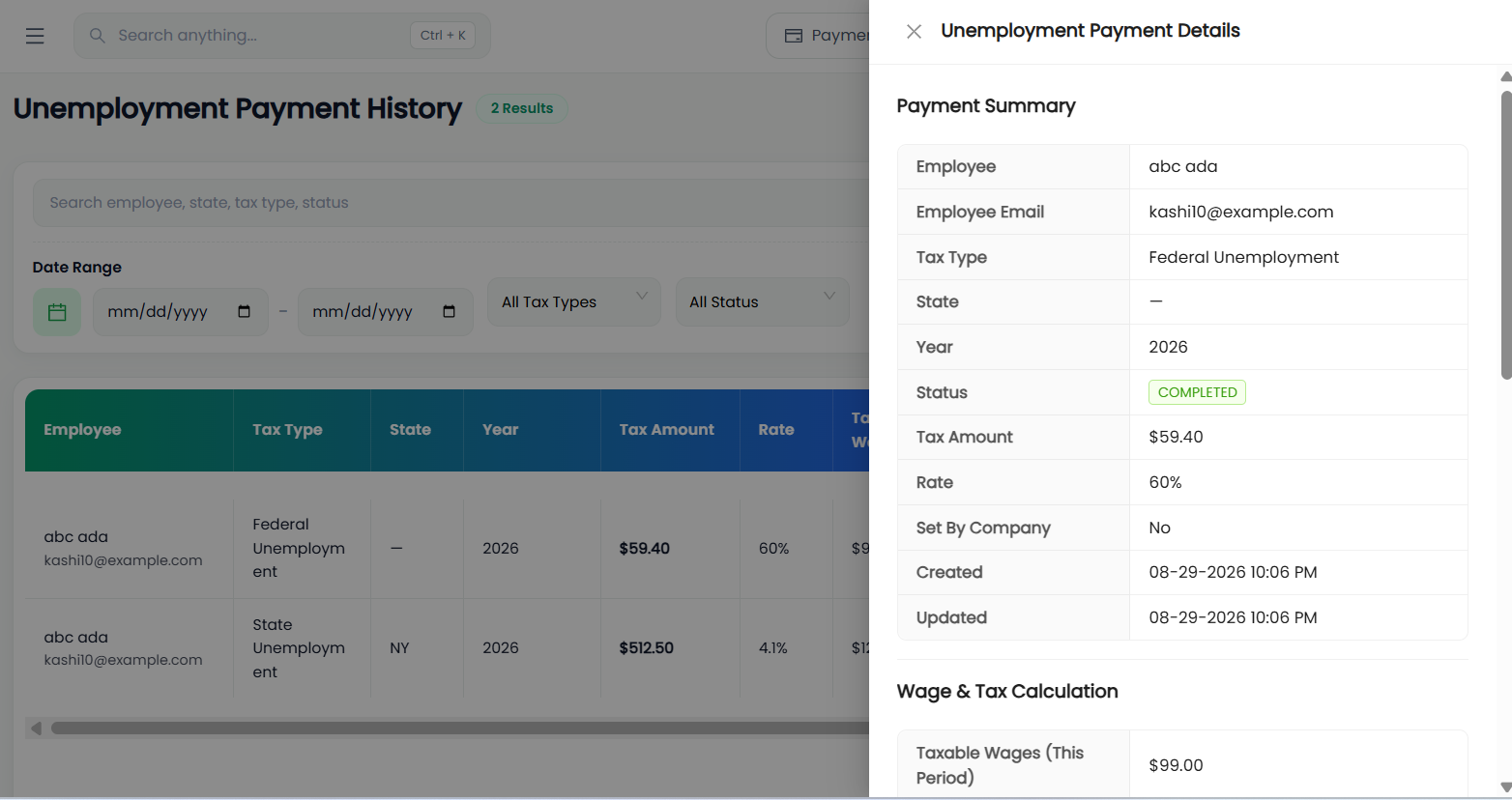Viewport: 1512px width, 800px height.
Task: Click the Set By Company value No
Action: [1159, 528]
